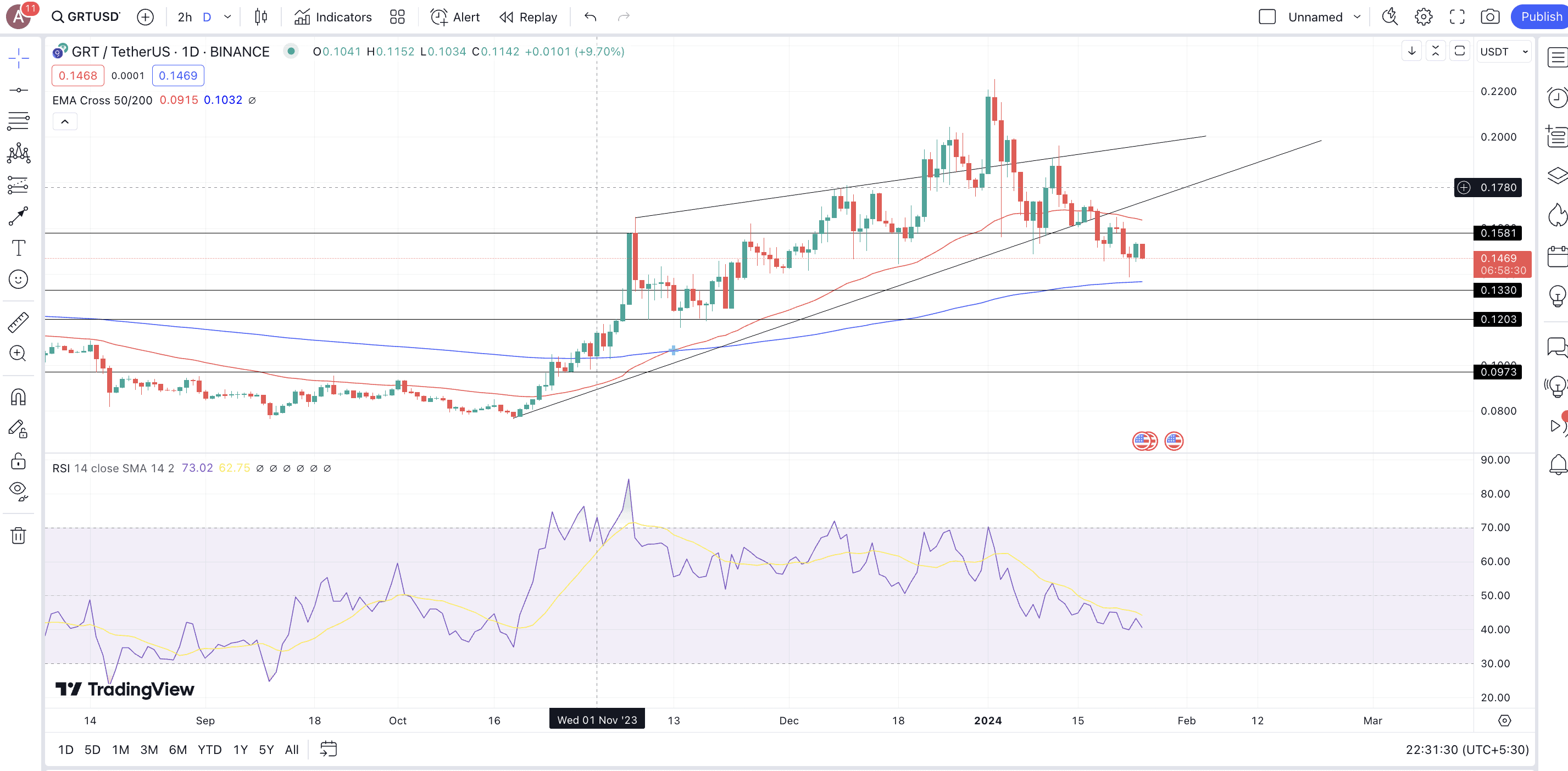This screenshot has height=771, width=1568.
Task: Enable the Magnet snapping mode
Action: pos(18,398)
